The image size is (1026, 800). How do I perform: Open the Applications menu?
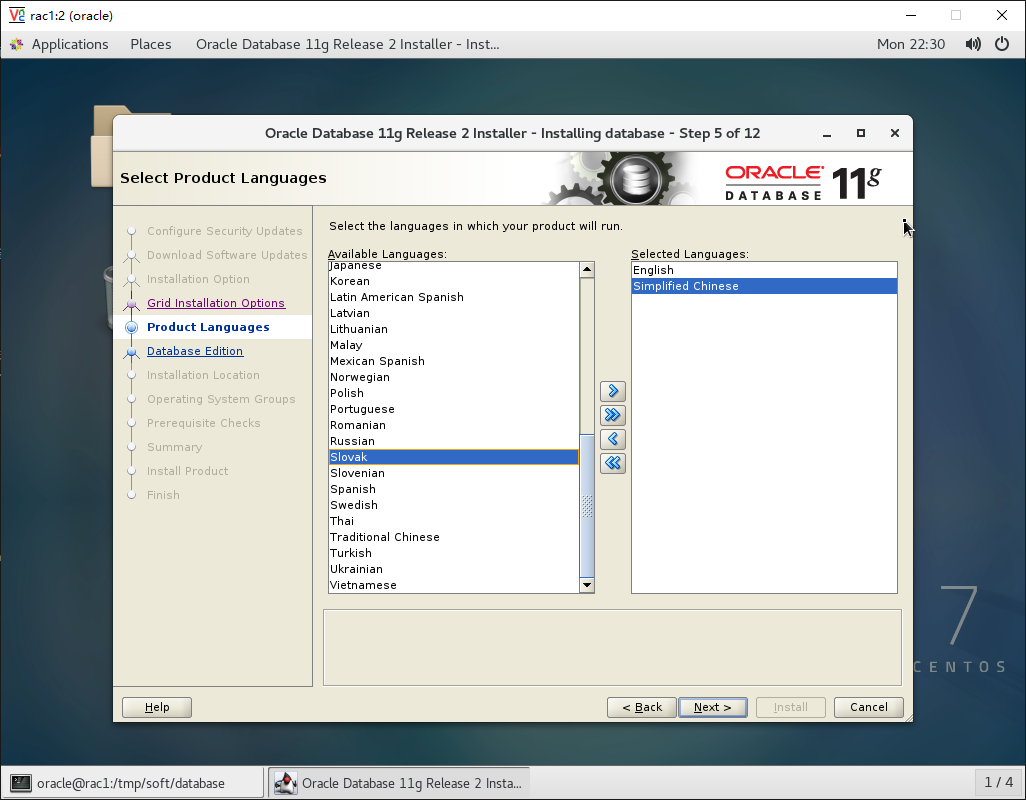coord(69,44)
